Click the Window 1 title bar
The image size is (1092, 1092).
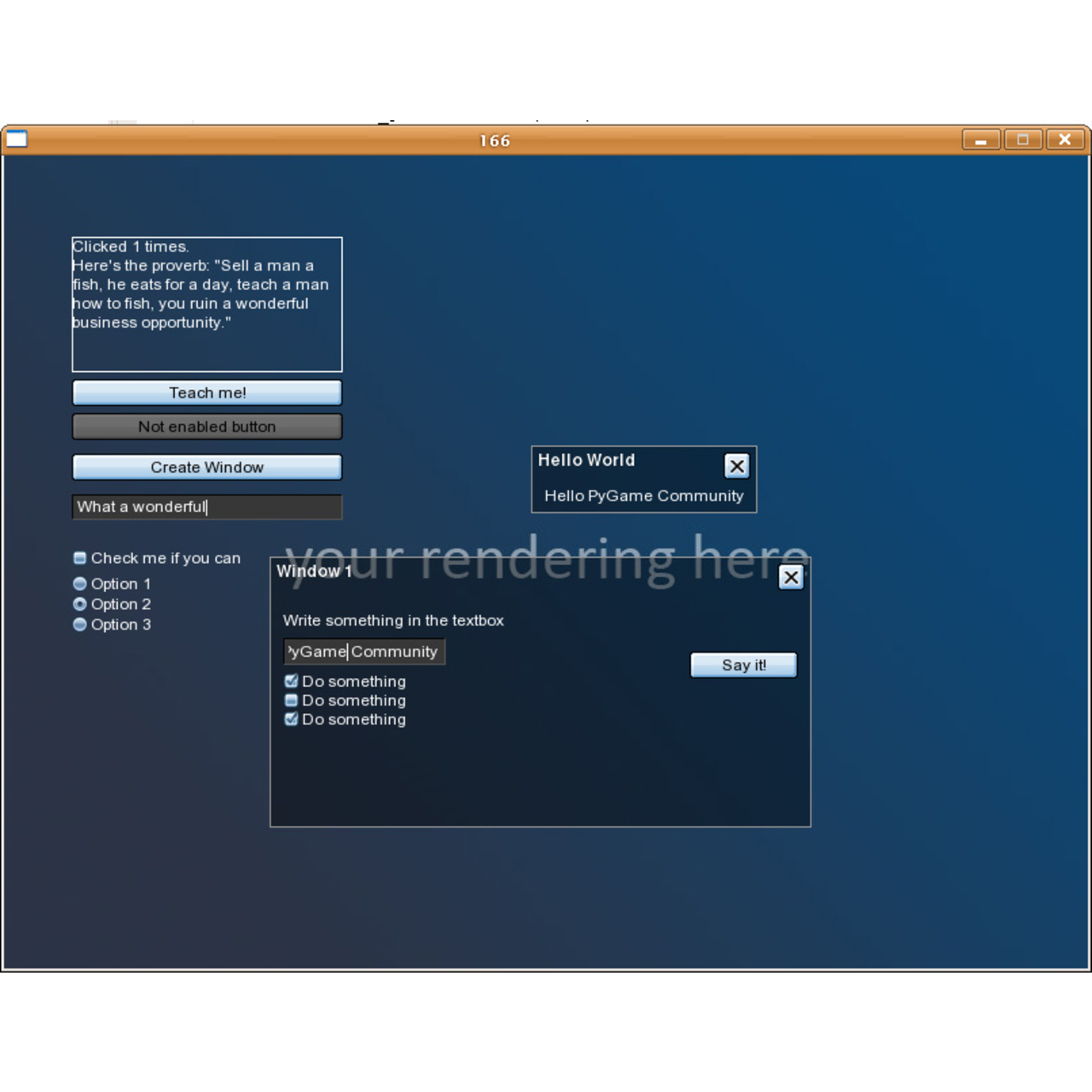point(512,572)
